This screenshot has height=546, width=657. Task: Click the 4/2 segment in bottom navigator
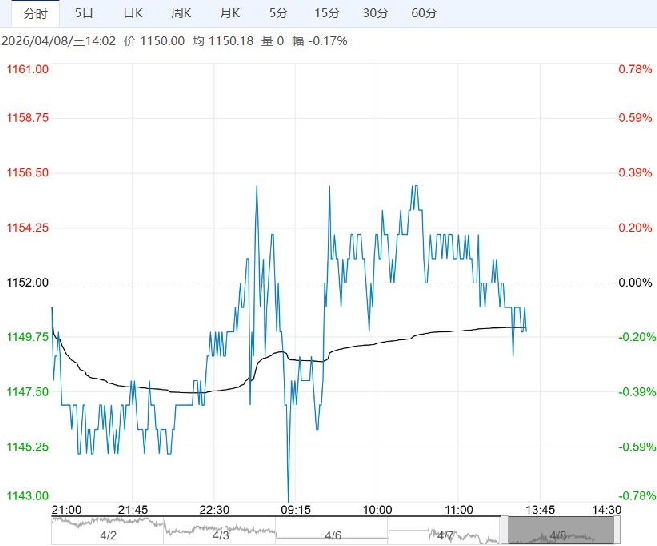pos(107,535)
